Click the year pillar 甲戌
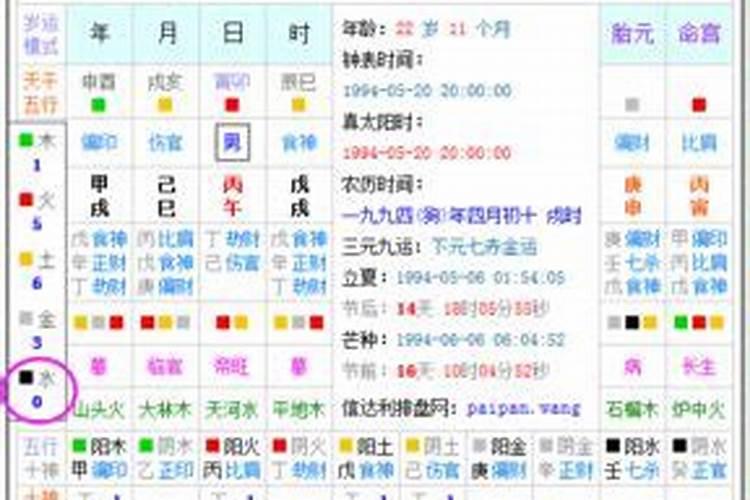 point(99,196)
